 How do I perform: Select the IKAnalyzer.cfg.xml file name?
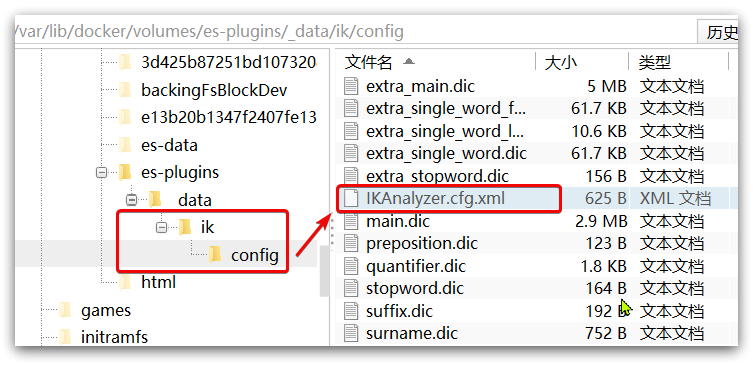click(435, 198)
